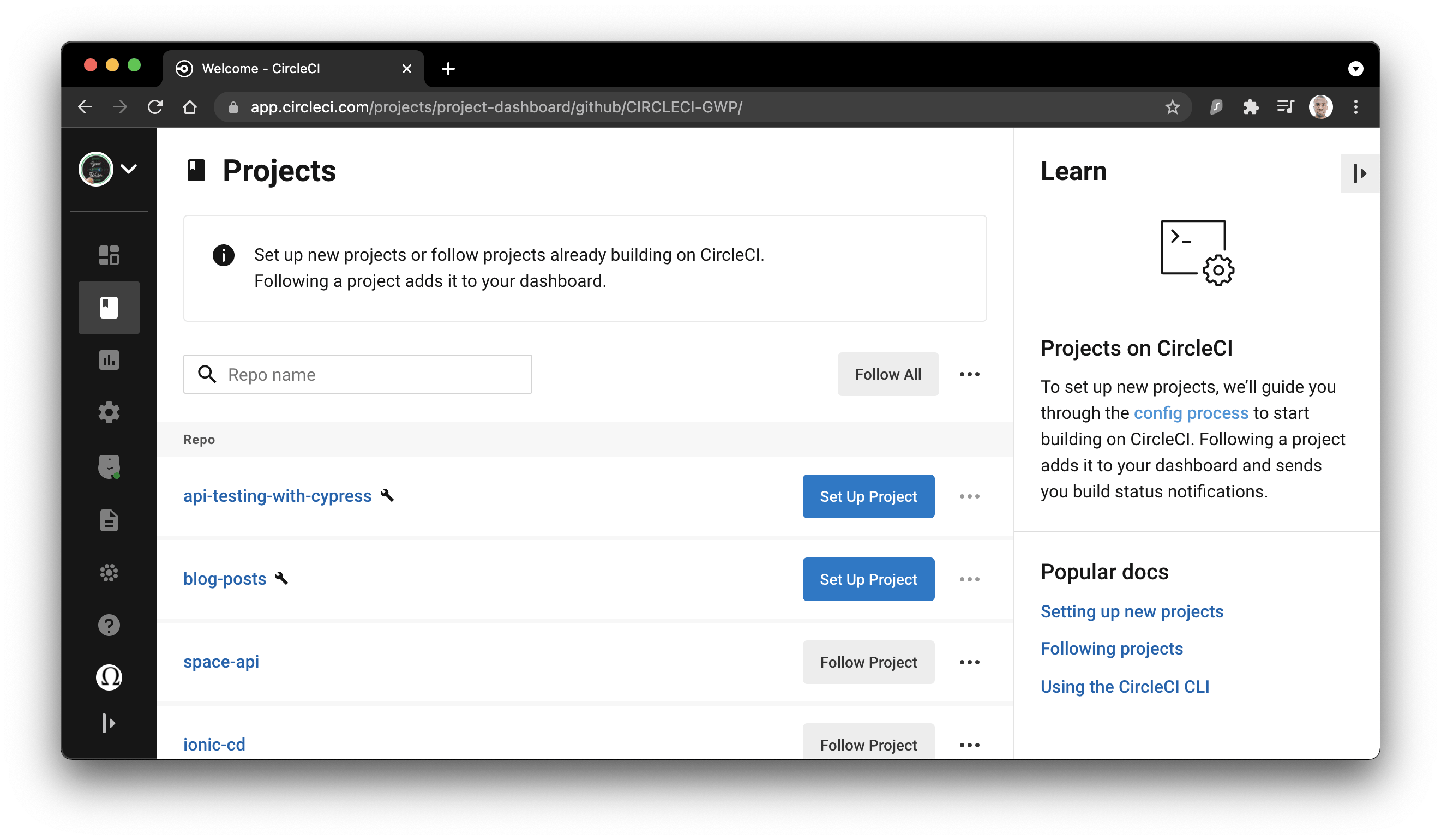Open the browser profile avatar in the toolbar
1441x840 pixels.
coord(1321,107)
